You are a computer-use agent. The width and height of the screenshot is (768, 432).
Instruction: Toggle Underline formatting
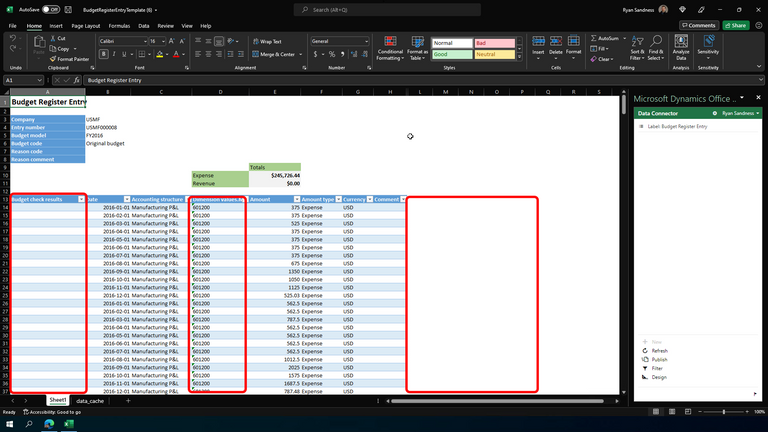[124, 54]
